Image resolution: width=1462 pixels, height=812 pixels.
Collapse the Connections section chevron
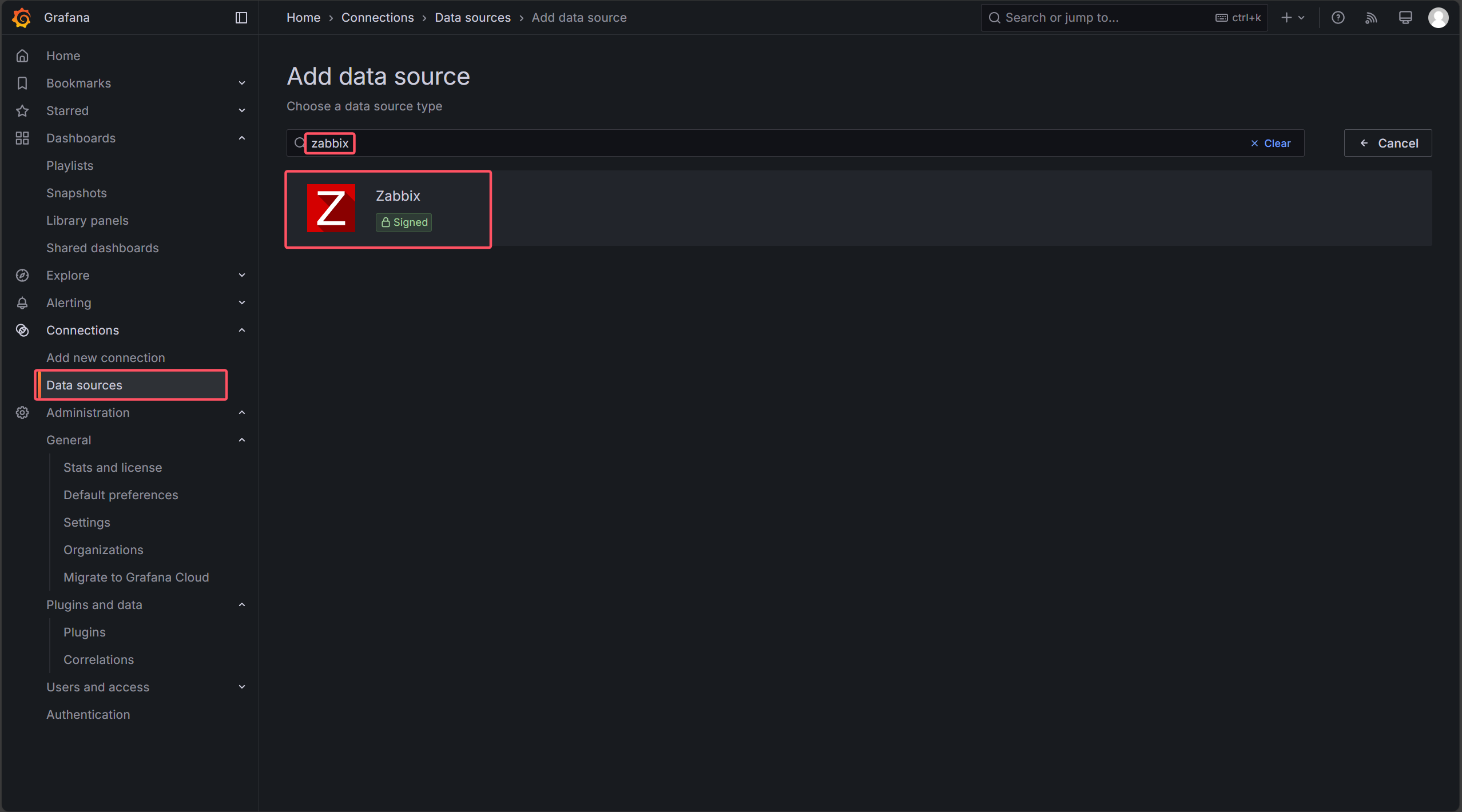[x=242, y=330]
